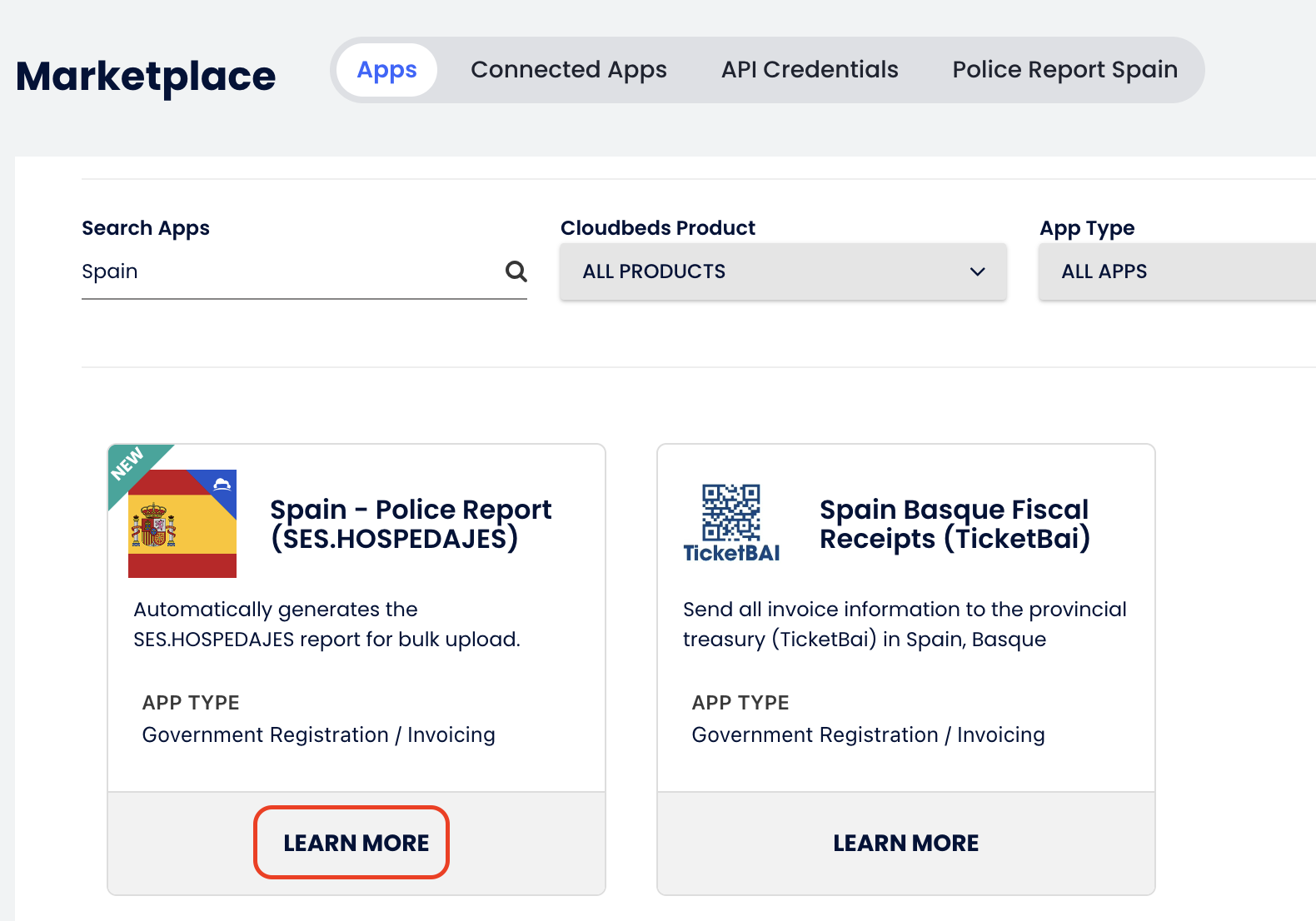Image resolution: width=1316 pixels, height=921 pixels.
Task: Go to the API Credentials tab
Action: 810,70
